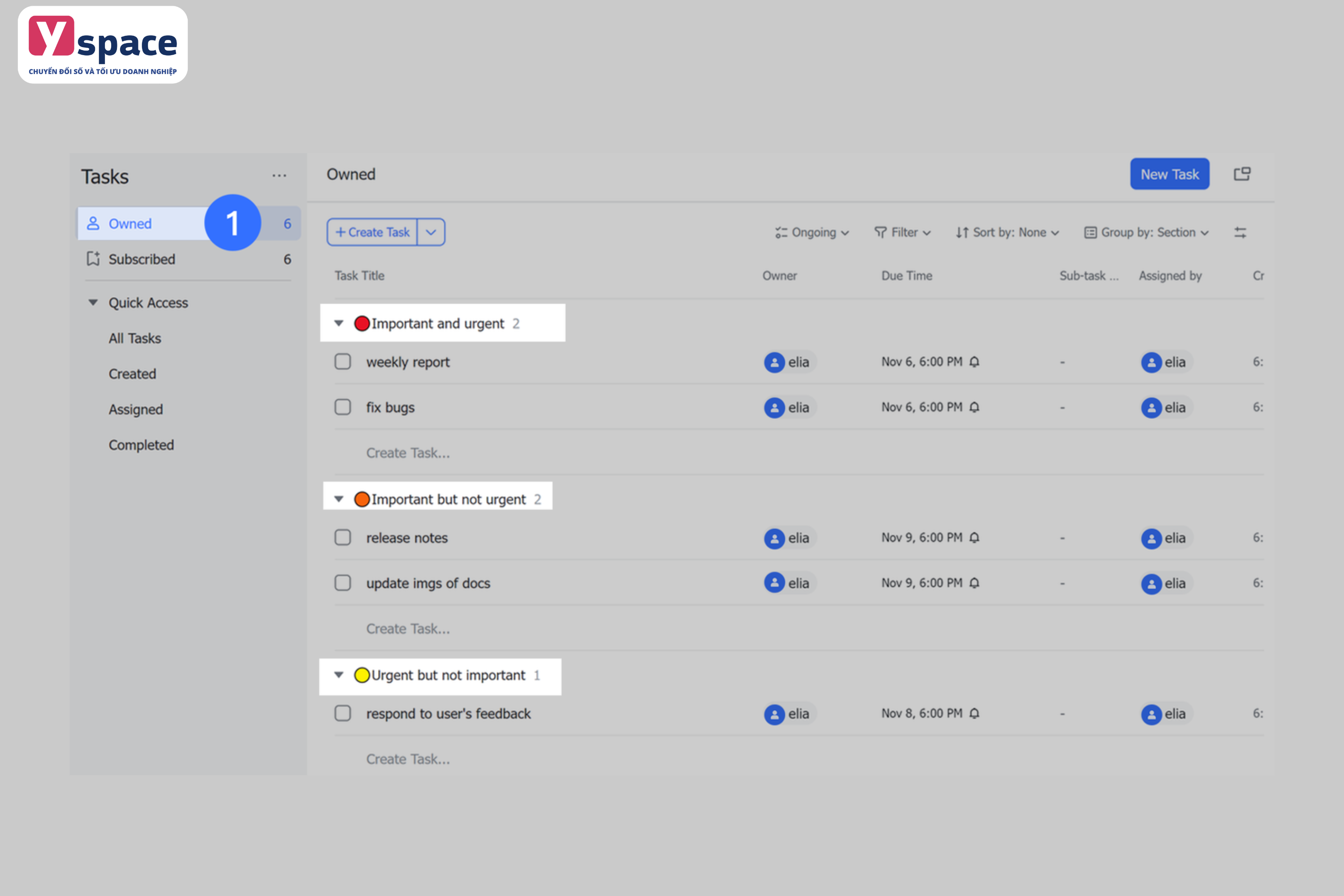
Task: Open the Ongoing status dropdown
Action: click(812, 233)
